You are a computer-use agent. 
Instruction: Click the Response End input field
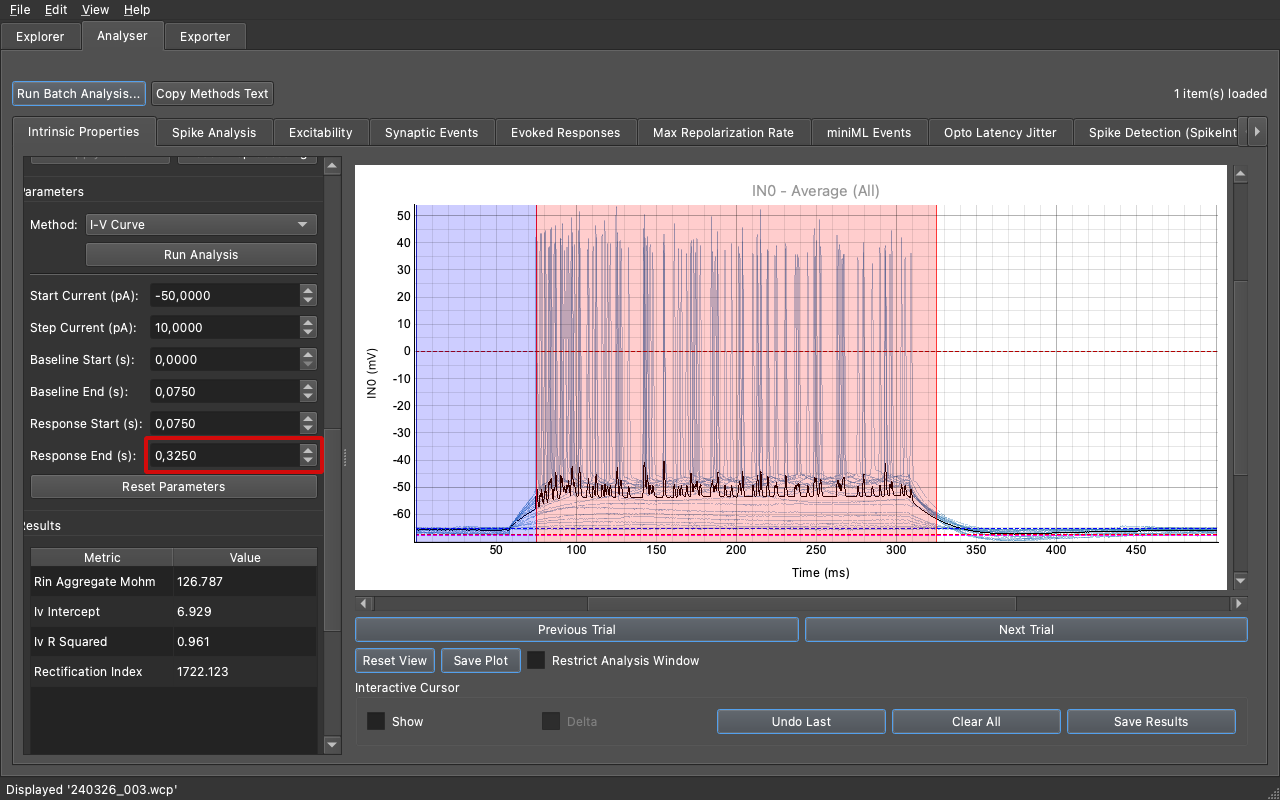(225, 456)
